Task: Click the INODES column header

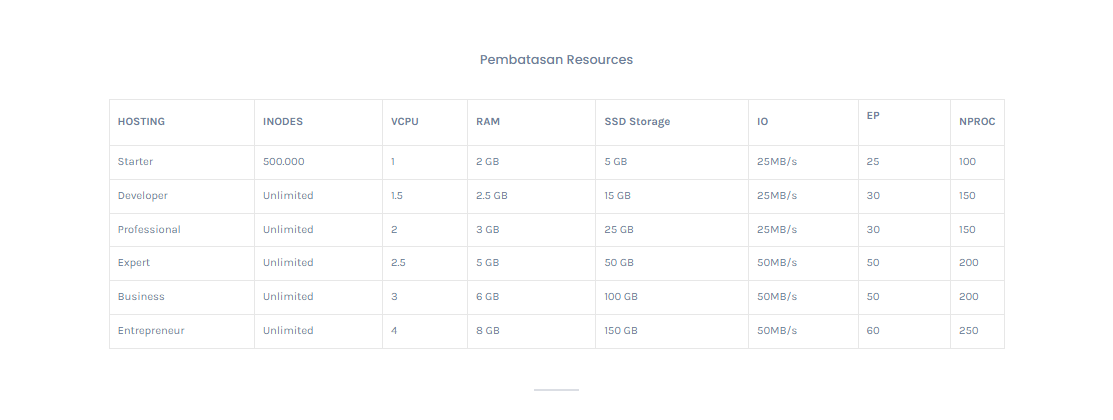Action: point(283,122)
